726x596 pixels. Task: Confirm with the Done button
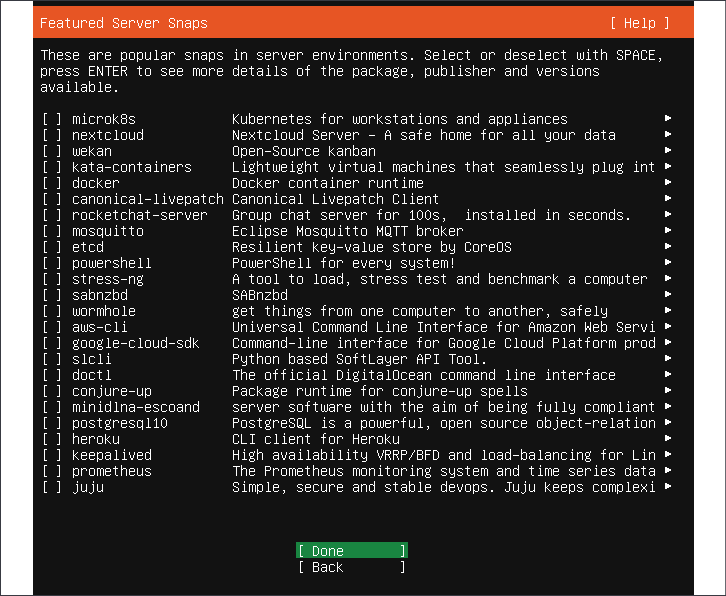pyautogui.click(x=352, y=551)
